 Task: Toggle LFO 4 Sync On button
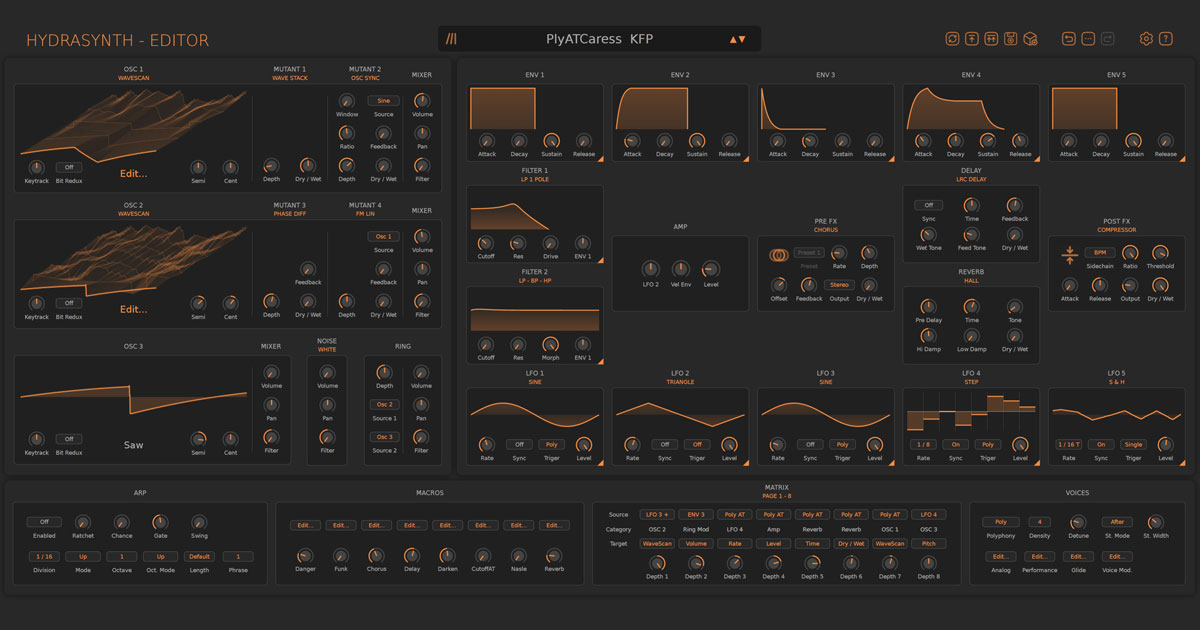(x=955, y=444)
